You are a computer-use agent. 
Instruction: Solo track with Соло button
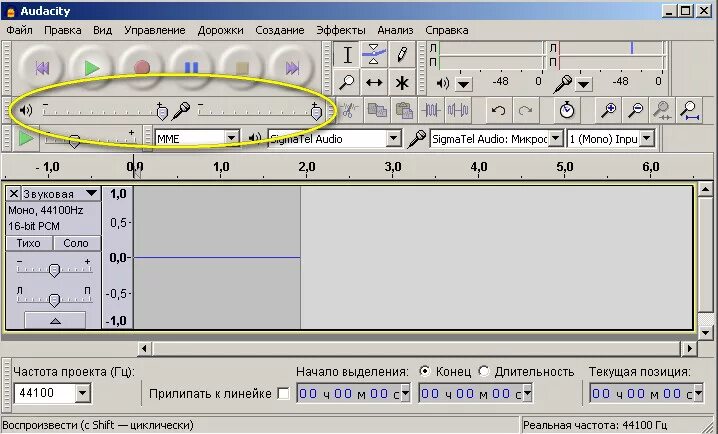(76, 243)
